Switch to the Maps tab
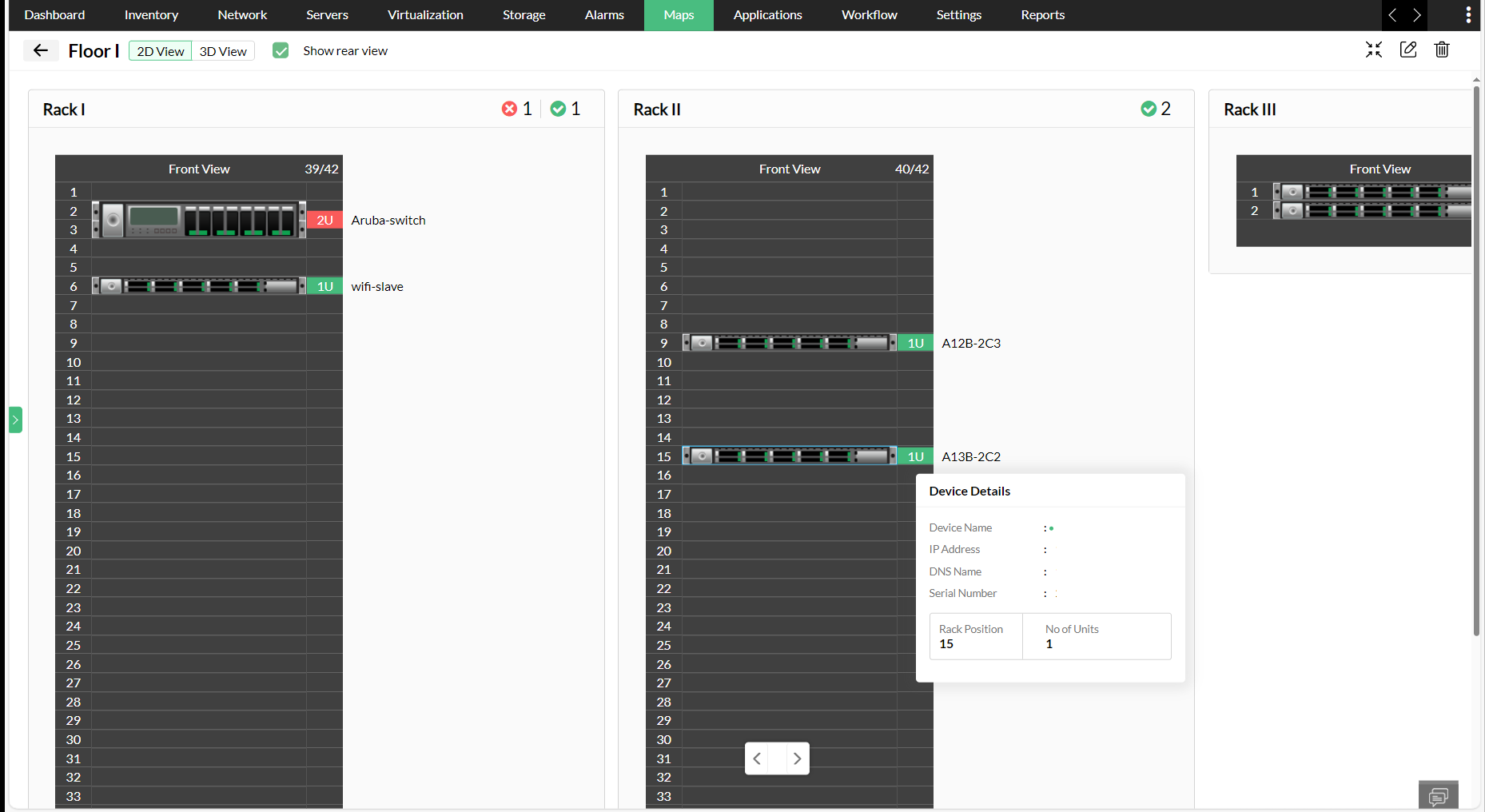The width and height of the screenshot is (1485, 812). coord(678,14)
